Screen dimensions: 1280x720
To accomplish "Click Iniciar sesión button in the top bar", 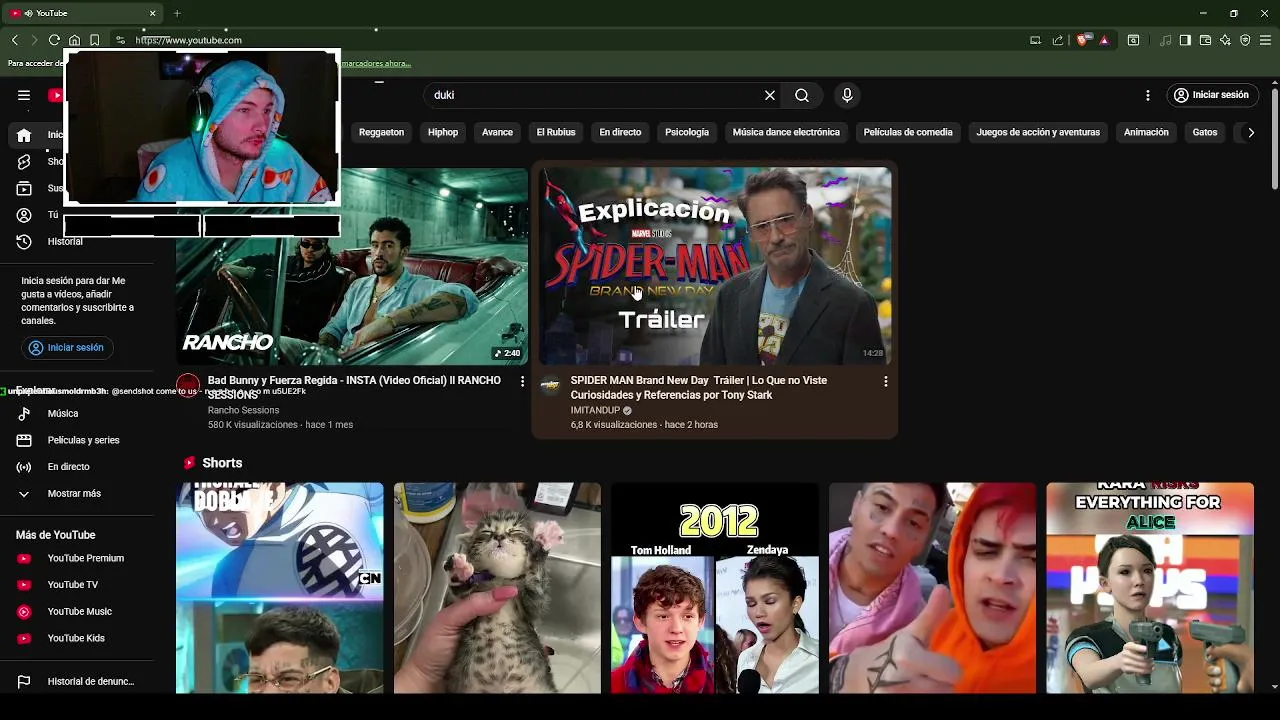I will (x=1212, y=95).
